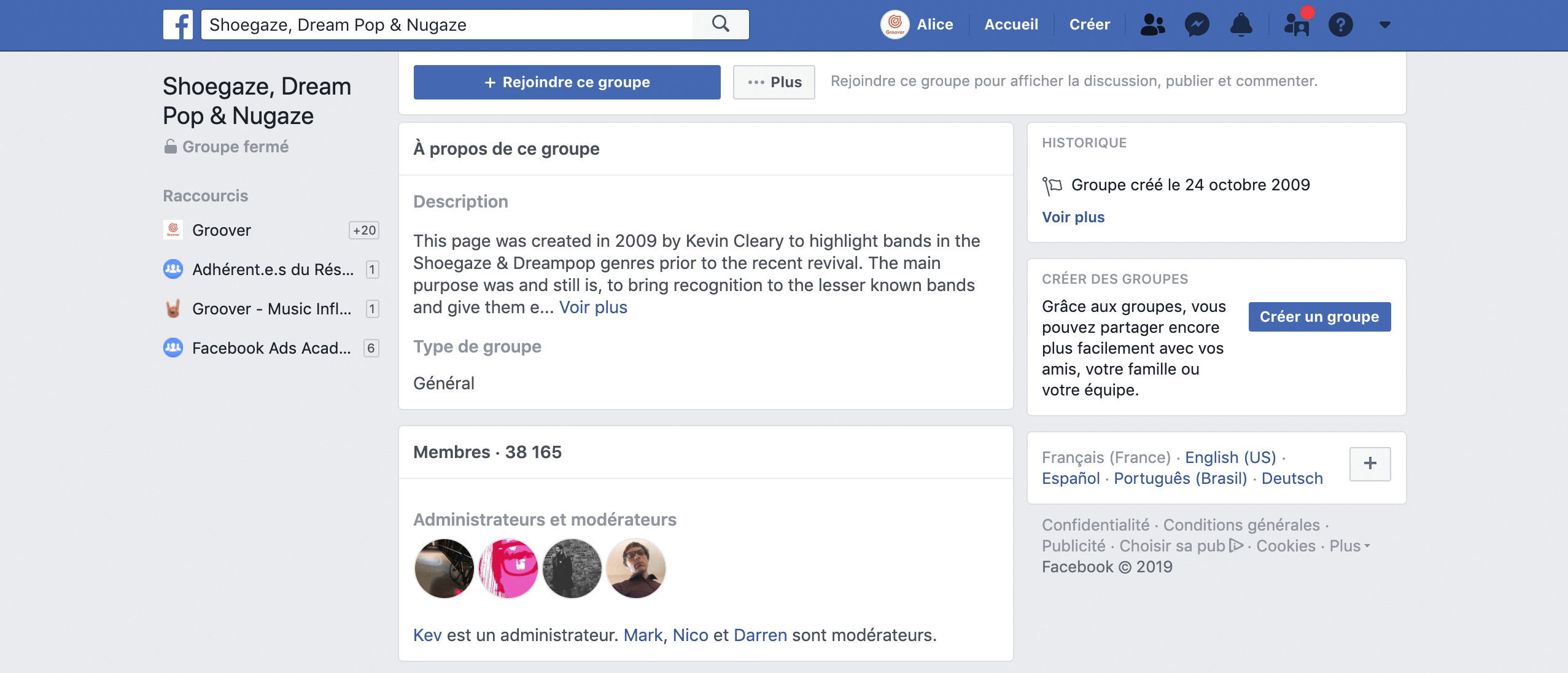Open Confidentialité footer link
This screenshot has width=1568, height=673.
point(1096,525)
